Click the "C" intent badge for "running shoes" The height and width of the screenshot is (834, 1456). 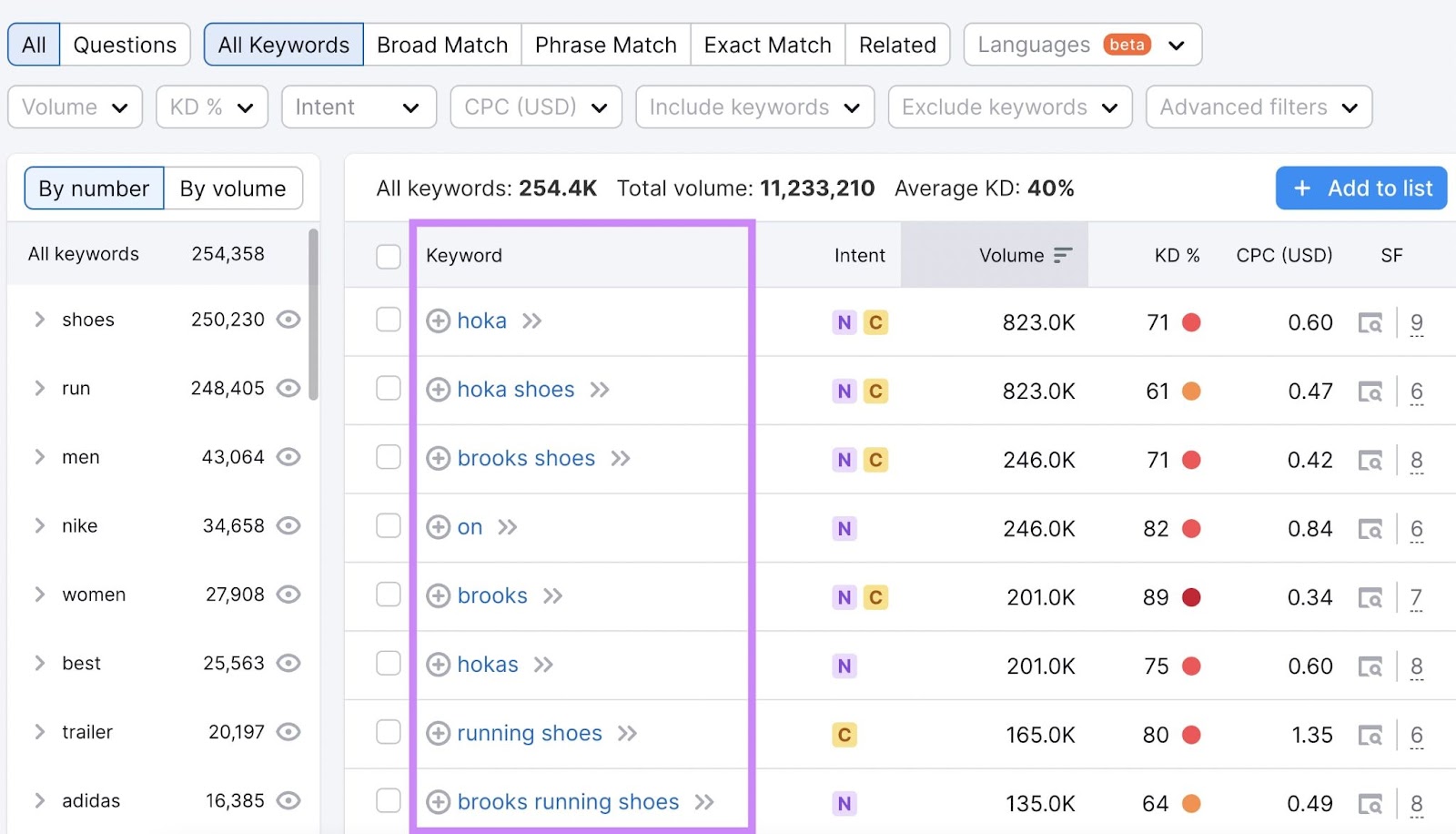(x=844, y=734)
